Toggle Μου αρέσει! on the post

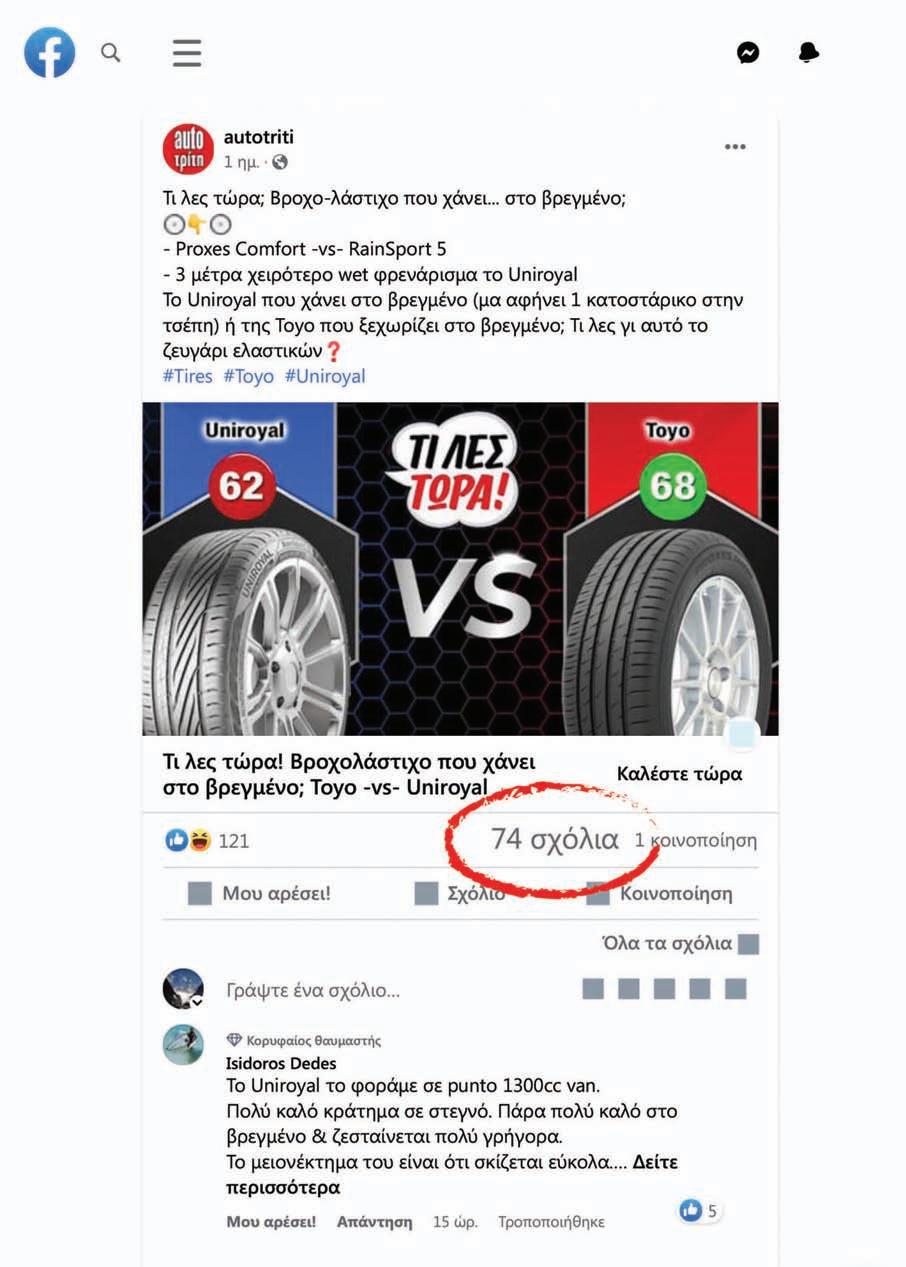[260, 894]
